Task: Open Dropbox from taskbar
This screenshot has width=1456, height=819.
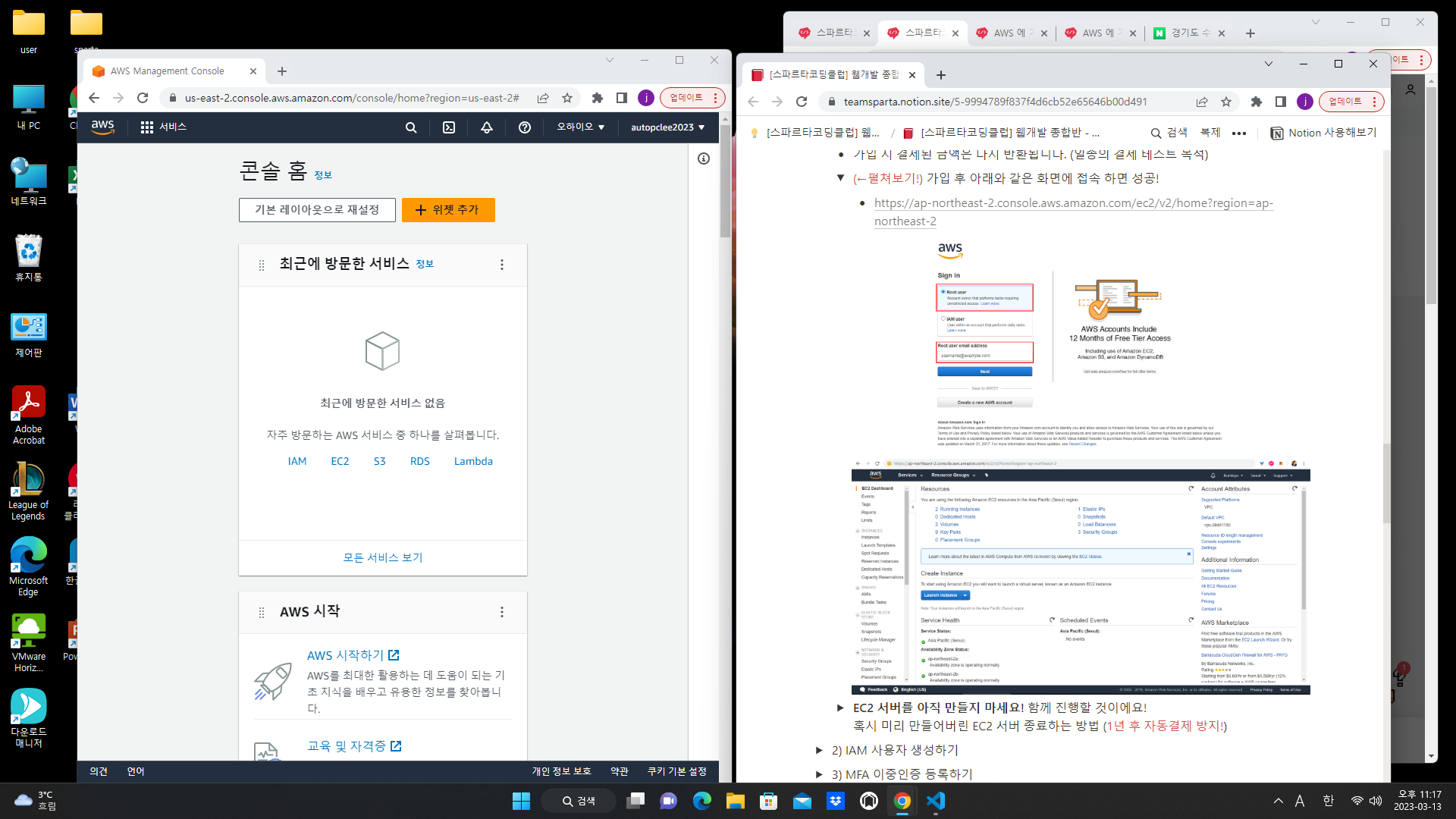Action: click(x=836, y=801)
